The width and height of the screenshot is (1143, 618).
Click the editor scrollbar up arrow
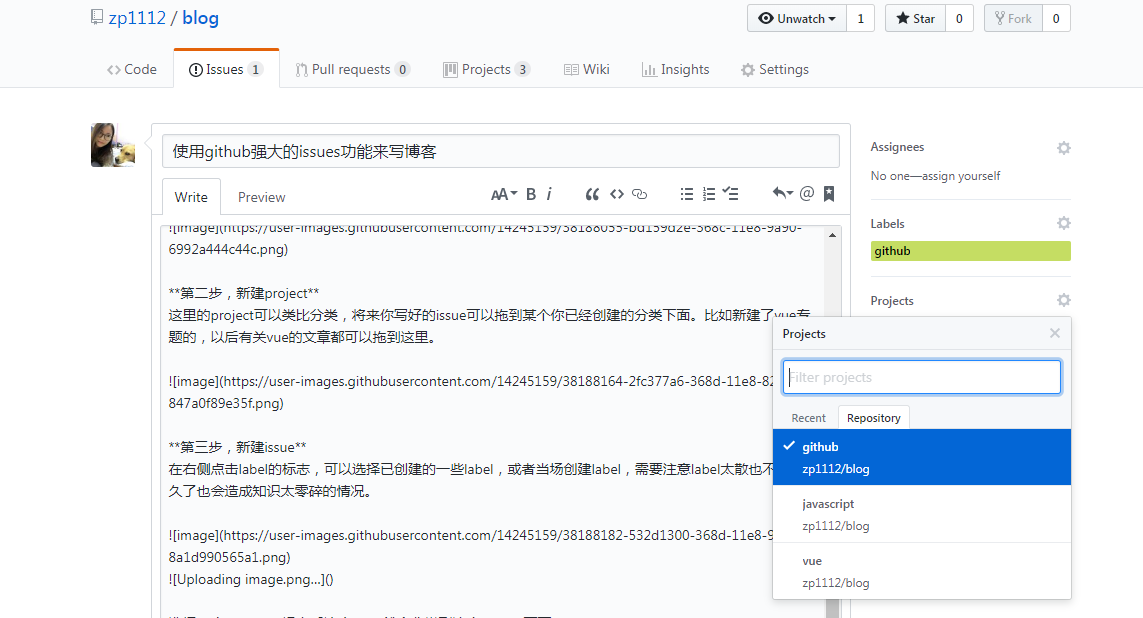[832, 235]
